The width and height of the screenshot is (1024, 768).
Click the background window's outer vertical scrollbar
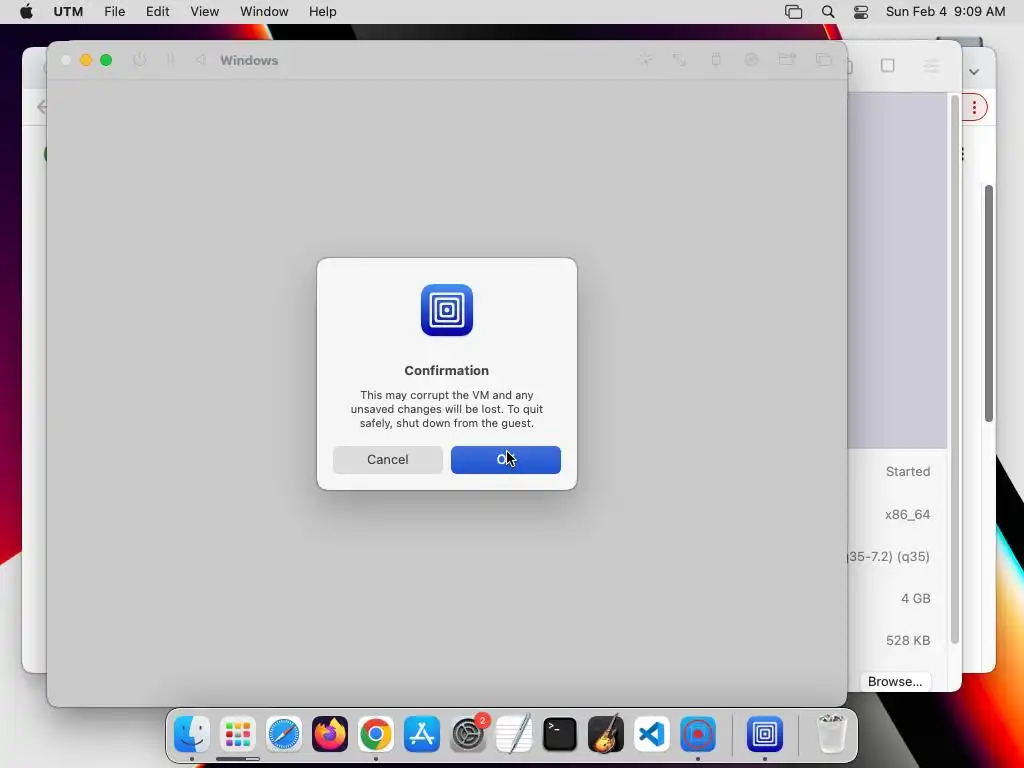tap(989, 304)
